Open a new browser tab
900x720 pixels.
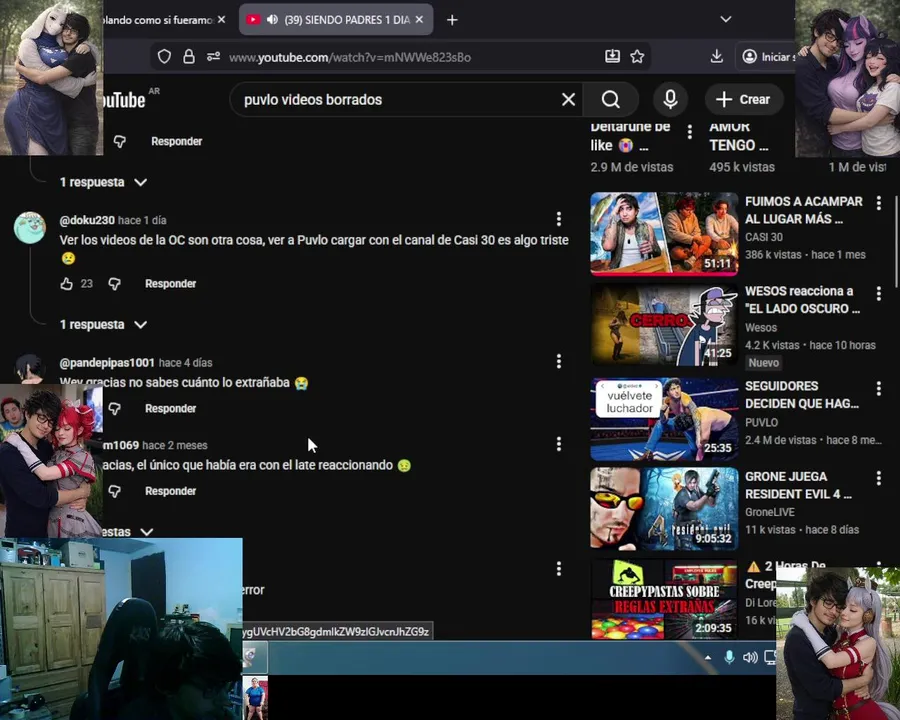tap(452, 20)
